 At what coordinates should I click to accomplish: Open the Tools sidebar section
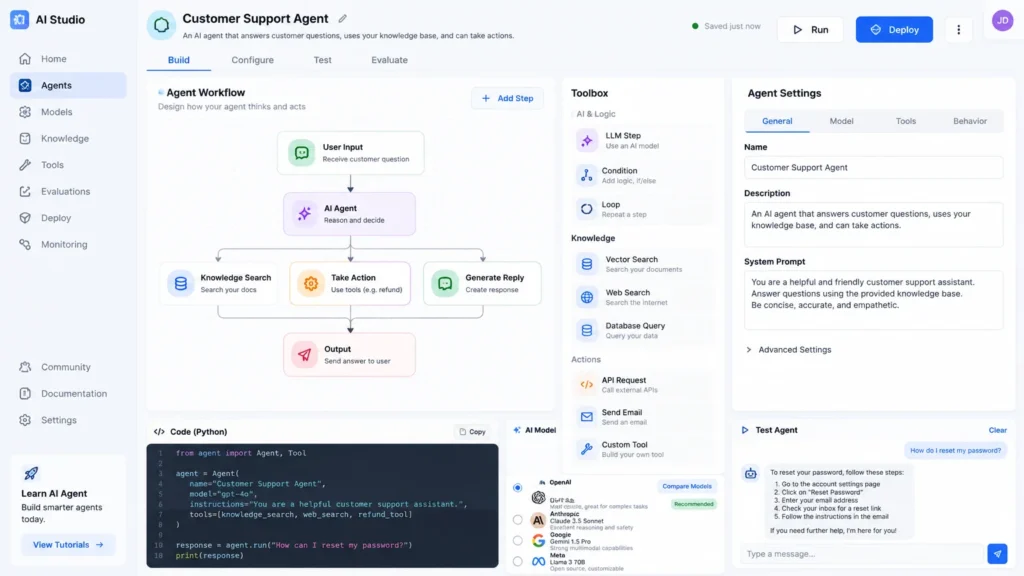[x=68, y=165]
